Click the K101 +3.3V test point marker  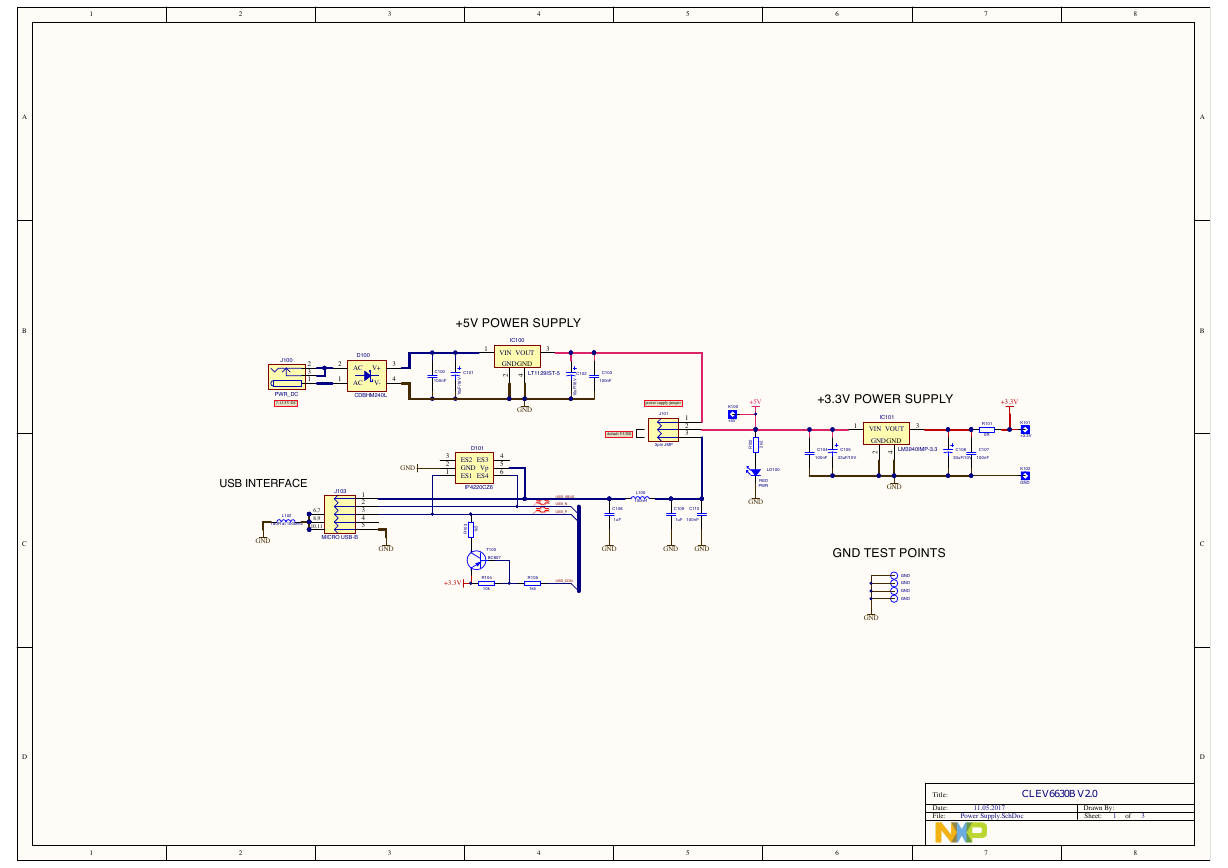click(1025, 430)
